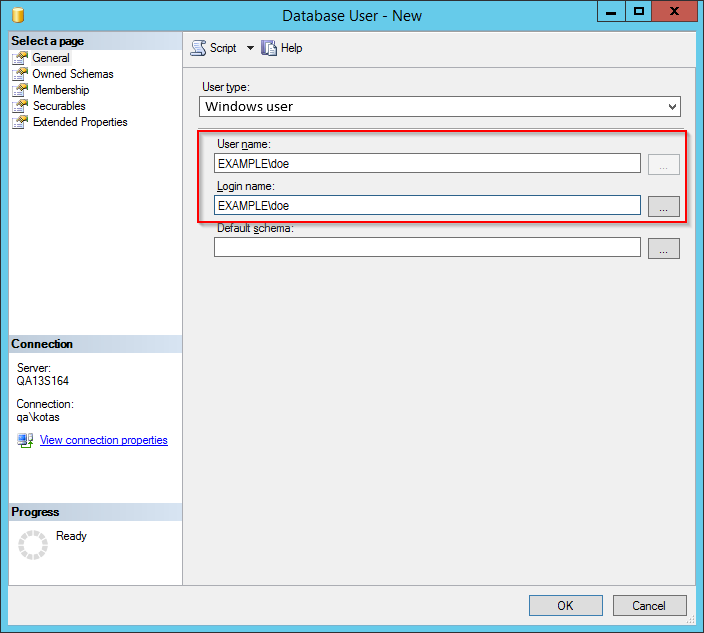Click into the Login name field
Image resolution: width=704 pixels, height=633 pixels.
[x=427, y=205]
